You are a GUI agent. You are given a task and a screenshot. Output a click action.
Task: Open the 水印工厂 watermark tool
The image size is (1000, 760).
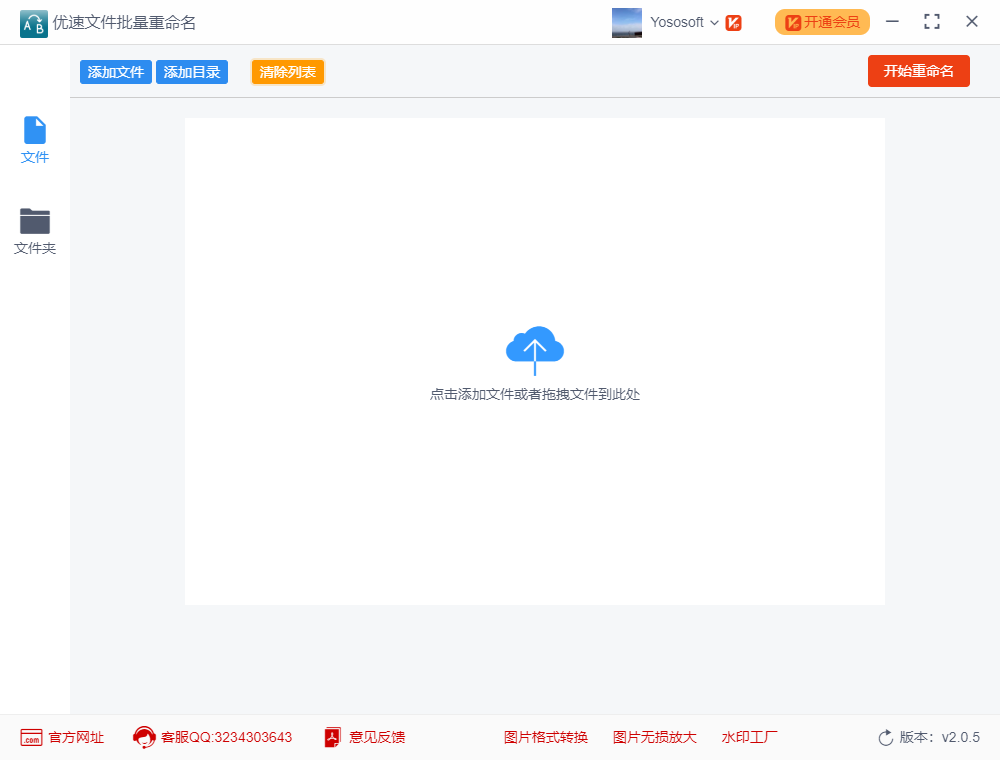click(x=750, y=737)
